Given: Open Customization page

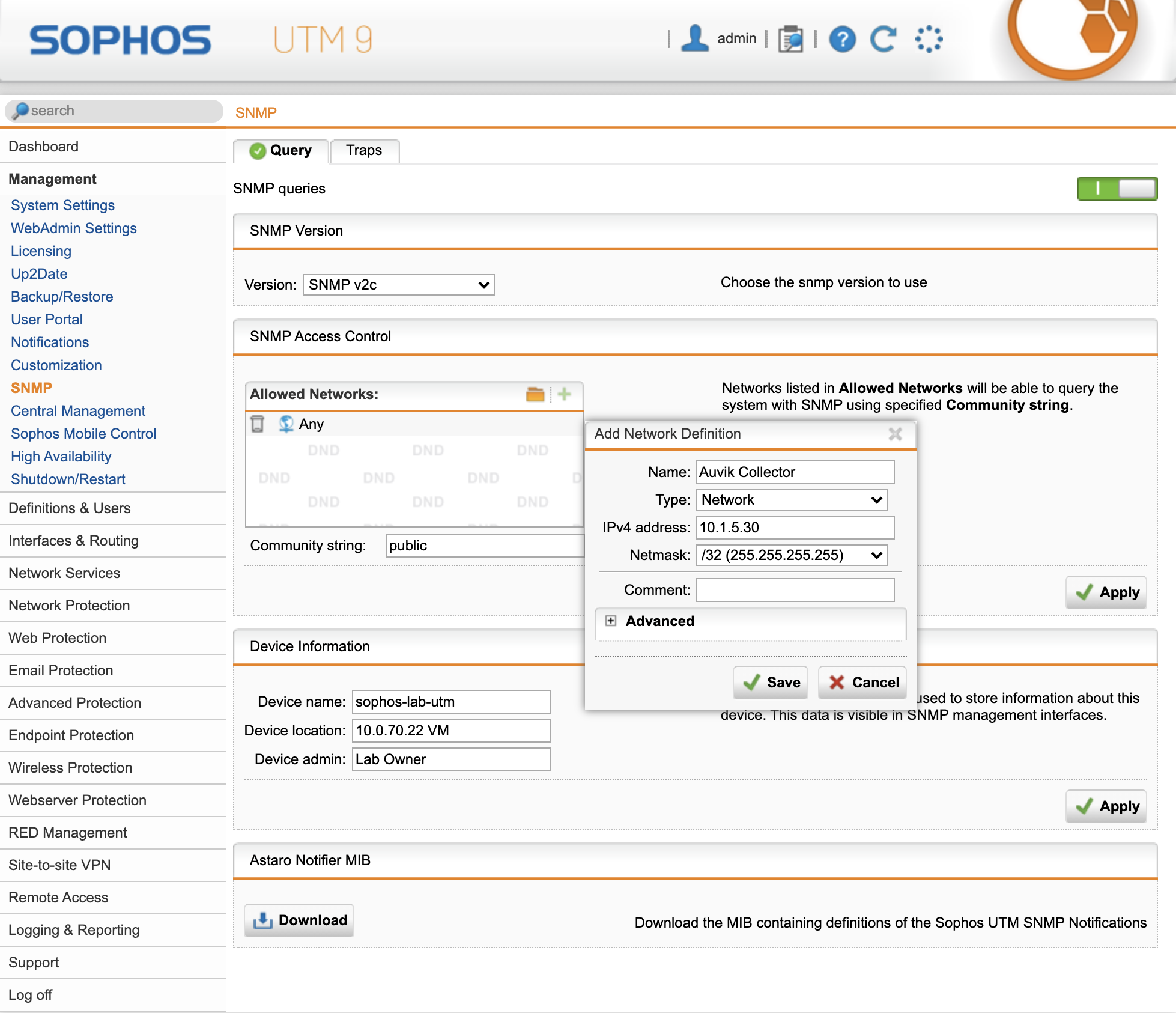Looking at the screenshot, I should coord(56,365).
